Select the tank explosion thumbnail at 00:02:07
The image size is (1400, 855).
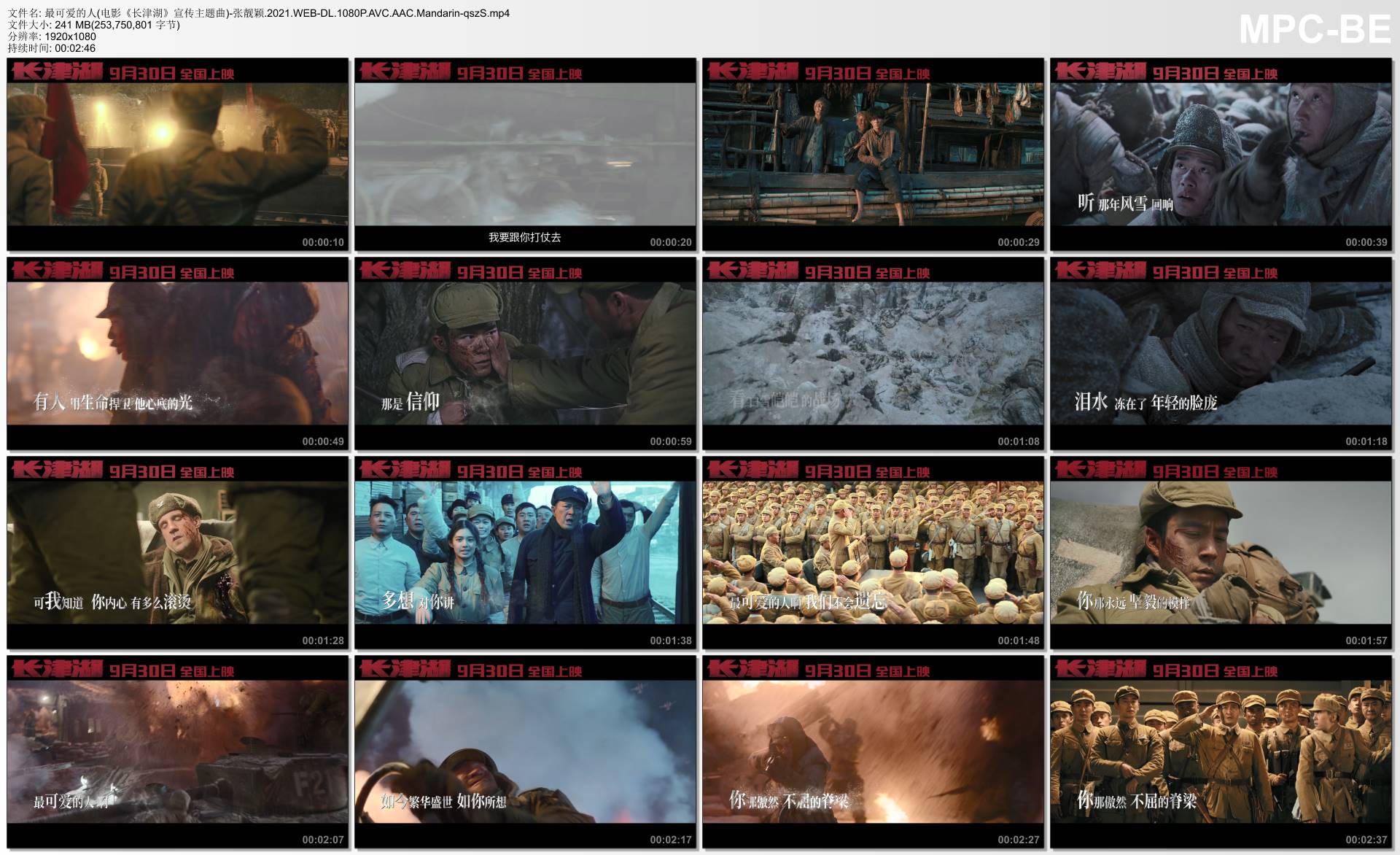pos(177,751)
